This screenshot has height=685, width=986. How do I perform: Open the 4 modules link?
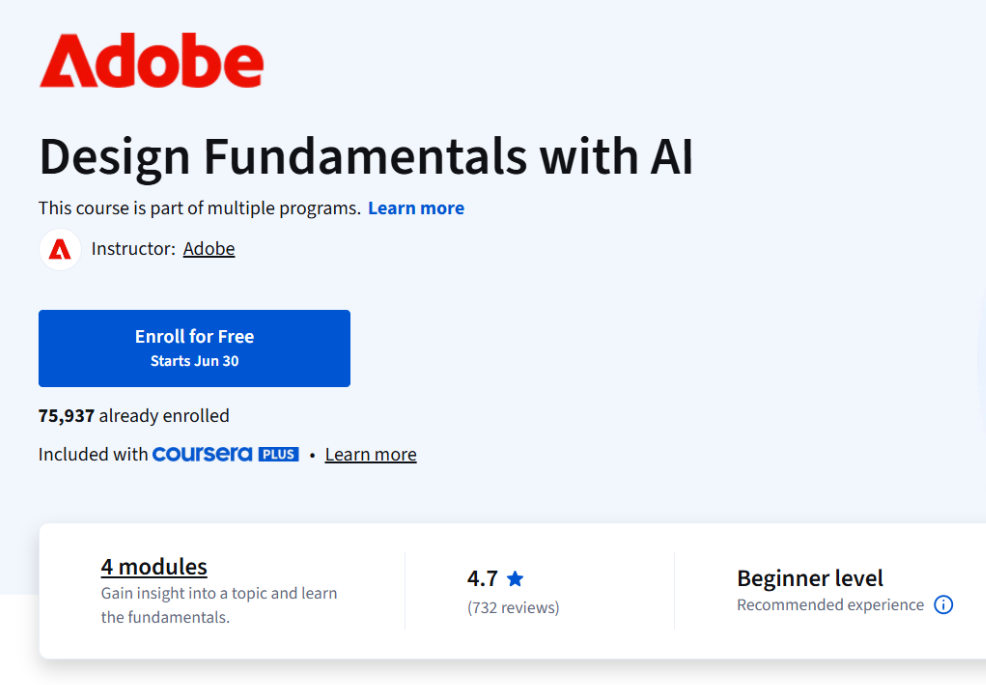click(153, 566)
